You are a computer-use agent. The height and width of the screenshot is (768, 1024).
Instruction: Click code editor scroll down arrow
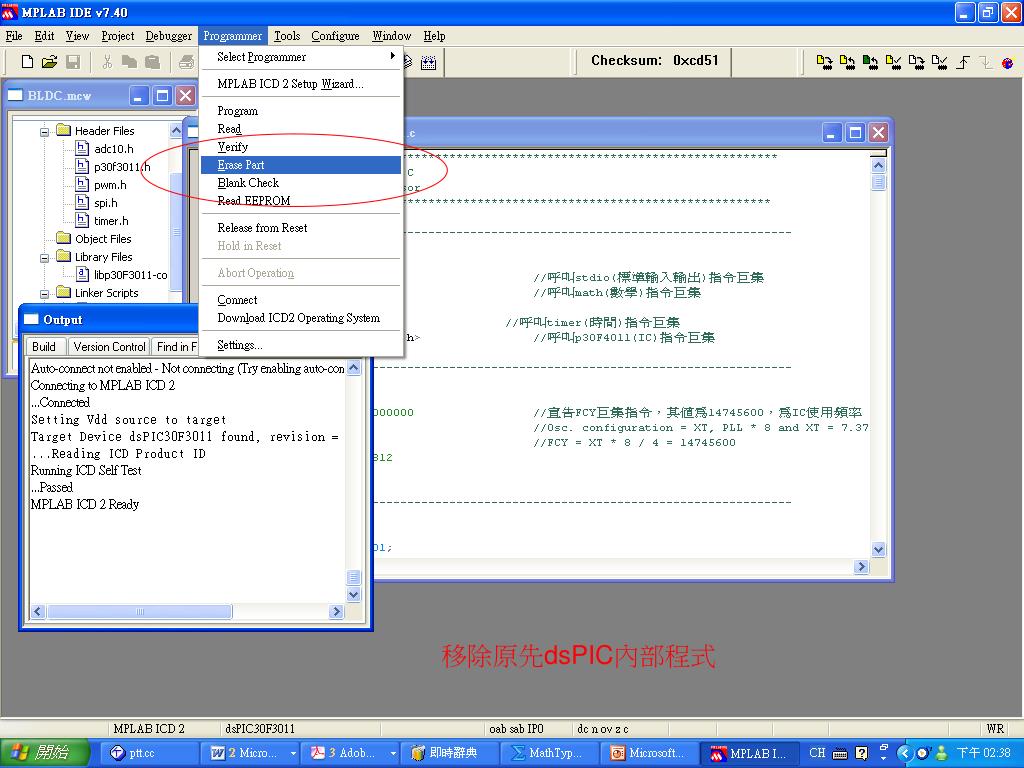click(878, 549)
